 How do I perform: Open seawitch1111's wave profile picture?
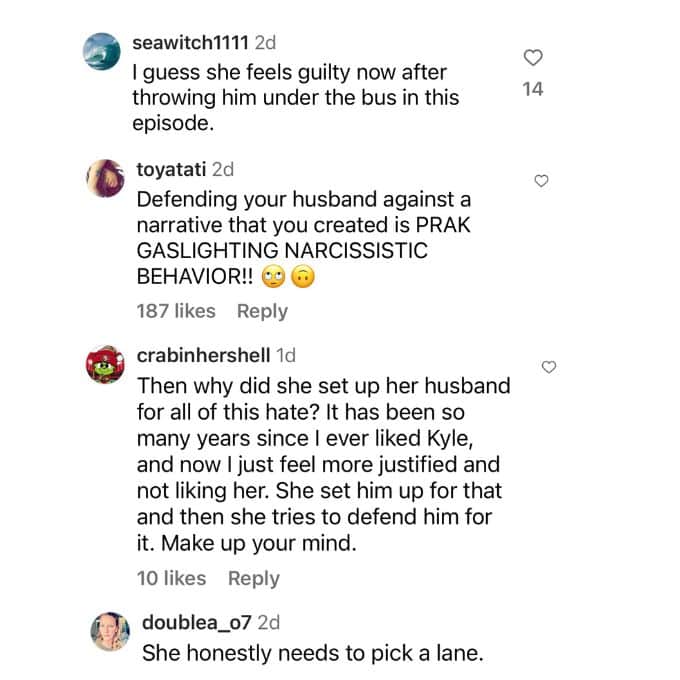100,52
